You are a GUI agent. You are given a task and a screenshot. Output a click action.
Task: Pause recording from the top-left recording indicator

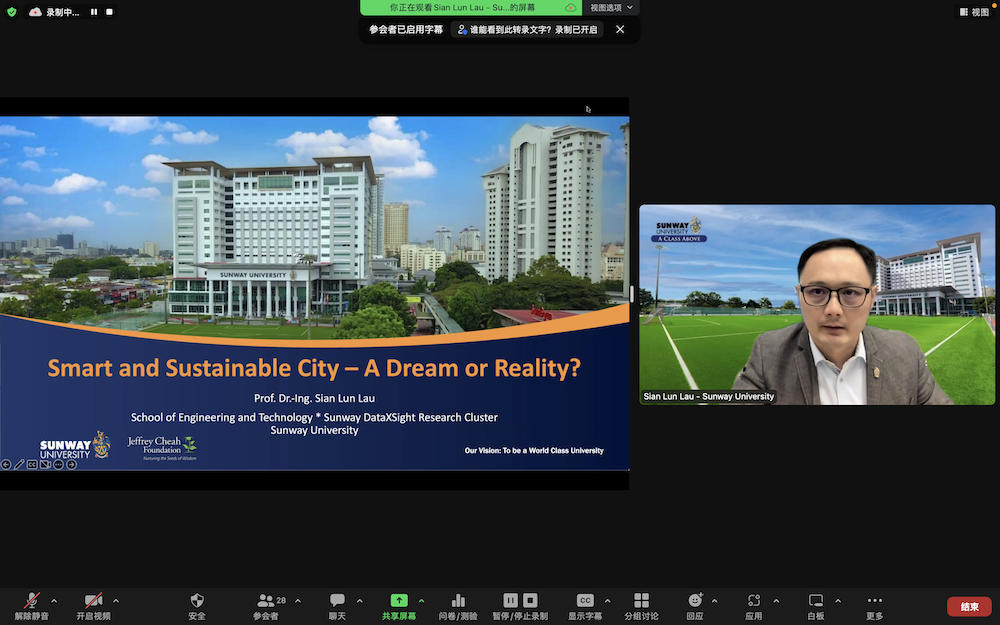coord(94,11)
